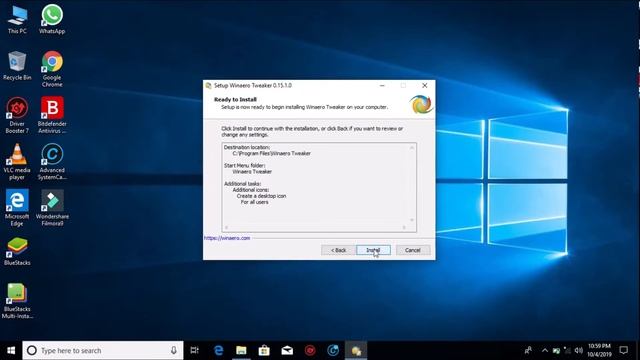Open the volume control tray icon

coord(578,351)
